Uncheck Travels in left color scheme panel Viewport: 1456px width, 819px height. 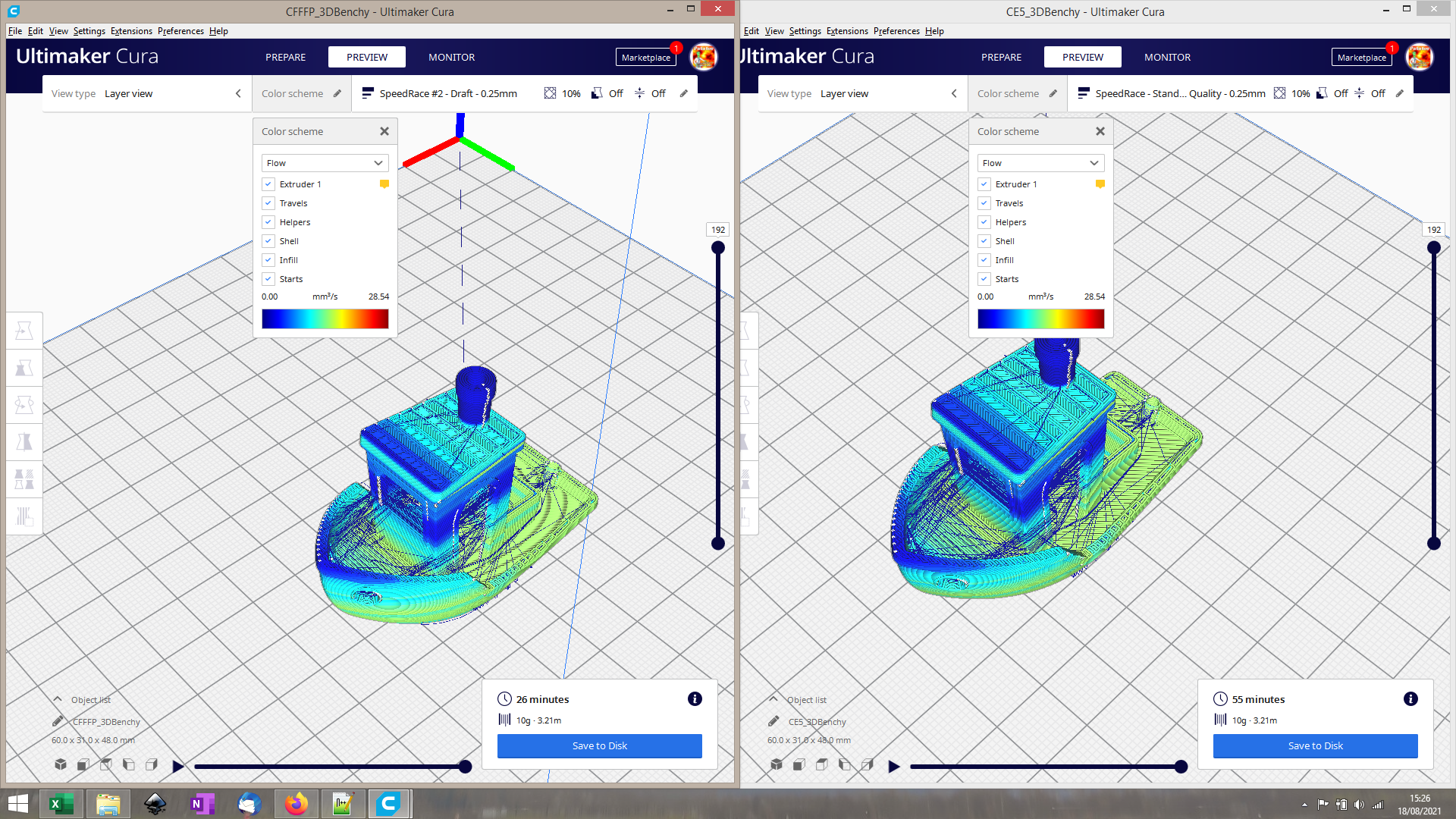tap(268, 203)
